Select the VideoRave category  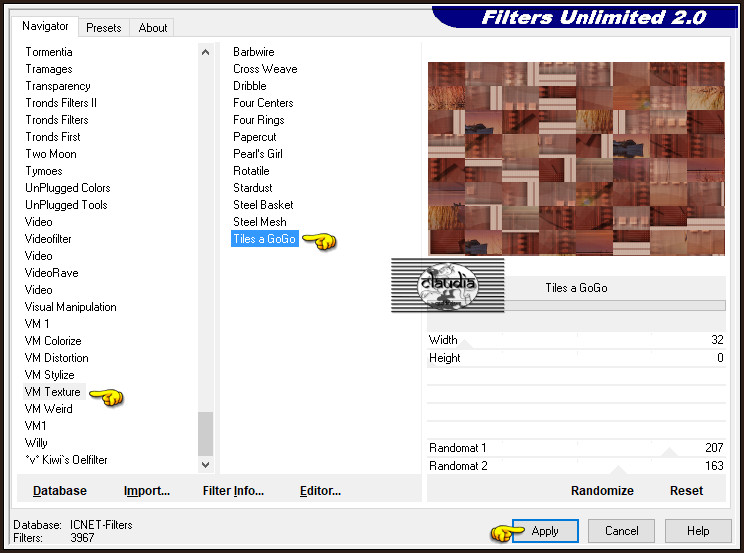pyautogui.click(x=52, y=273)
